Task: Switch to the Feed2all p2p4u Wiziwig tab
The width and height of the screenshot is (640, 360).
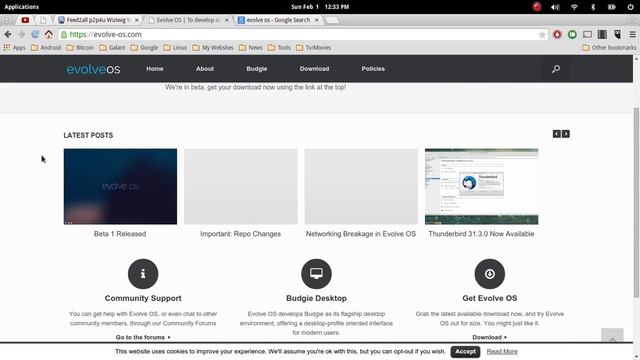Action: 98,20
